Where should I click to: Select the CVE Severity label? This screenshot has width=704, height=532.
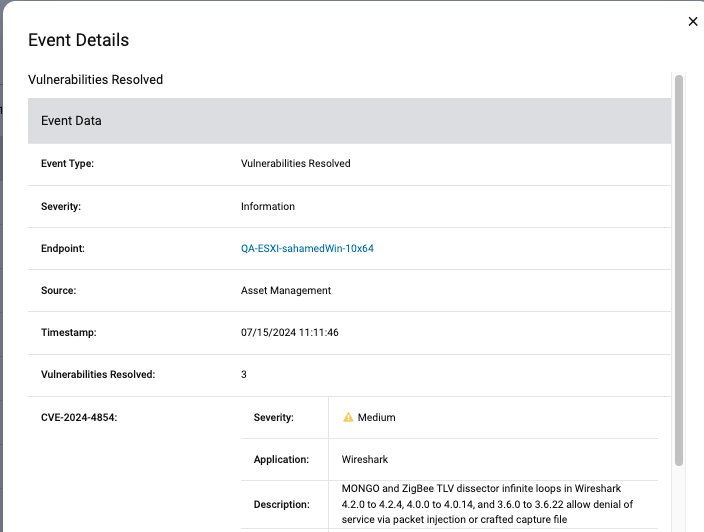pyautogui.click(x=273, y=417)
